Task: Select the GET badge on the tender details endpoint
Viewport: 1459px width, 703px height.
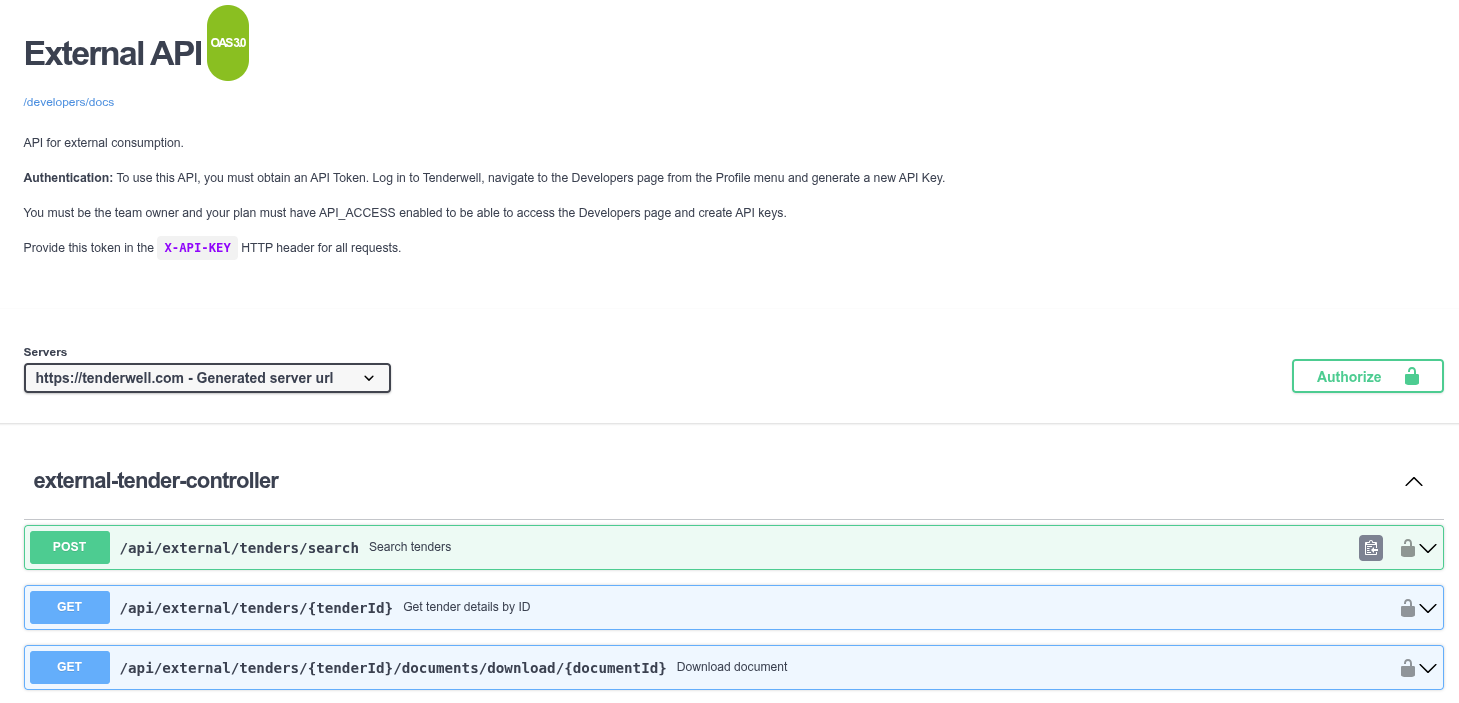Action: click(x=69, y=607)
